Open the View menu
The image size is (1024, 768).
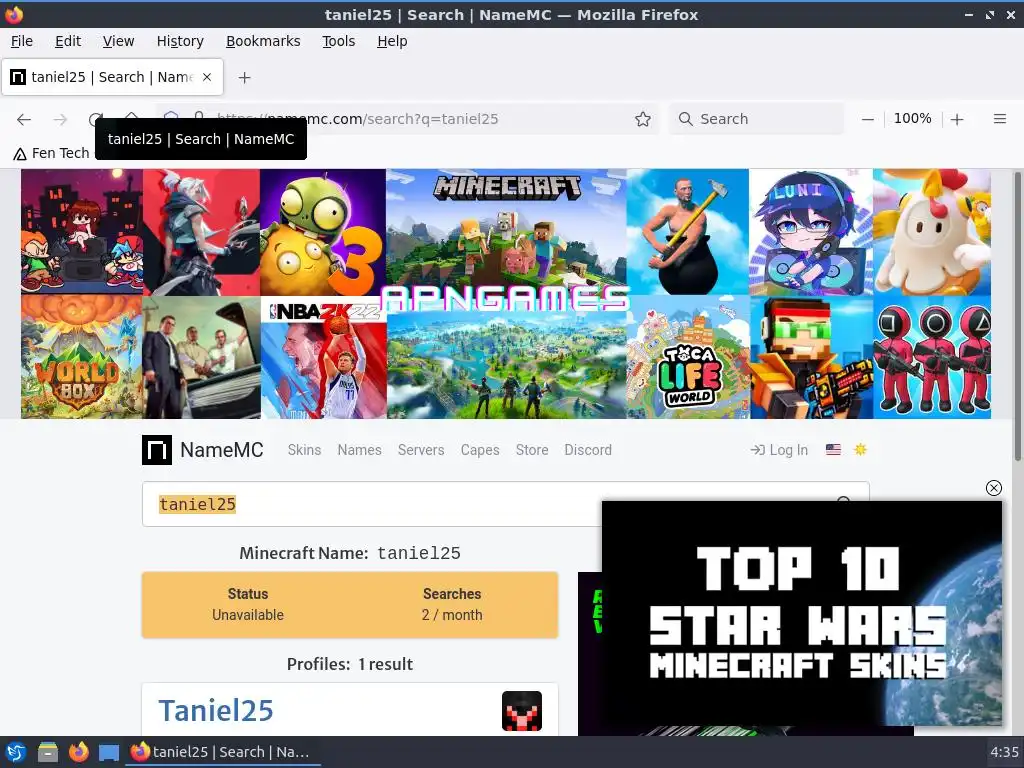[x=118, y=41]
